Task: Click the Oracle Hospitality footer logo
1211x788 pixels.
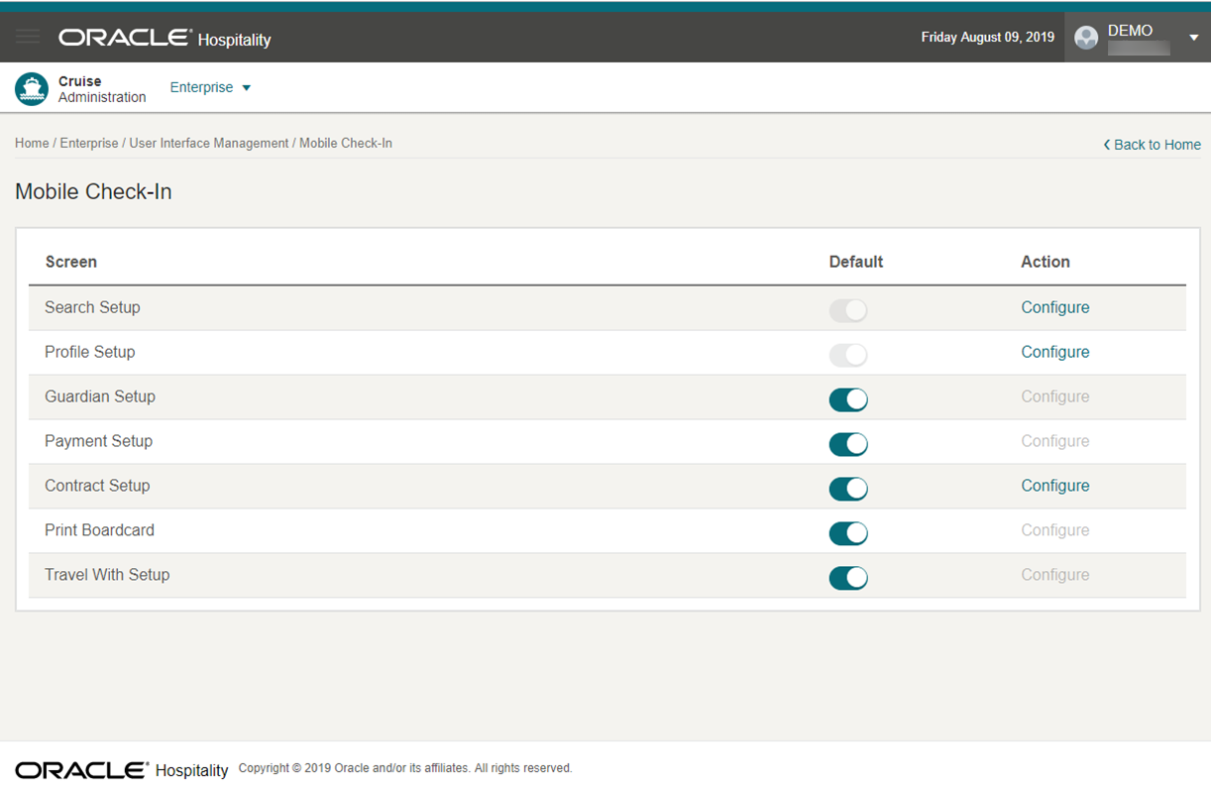Action: [122, 769]
